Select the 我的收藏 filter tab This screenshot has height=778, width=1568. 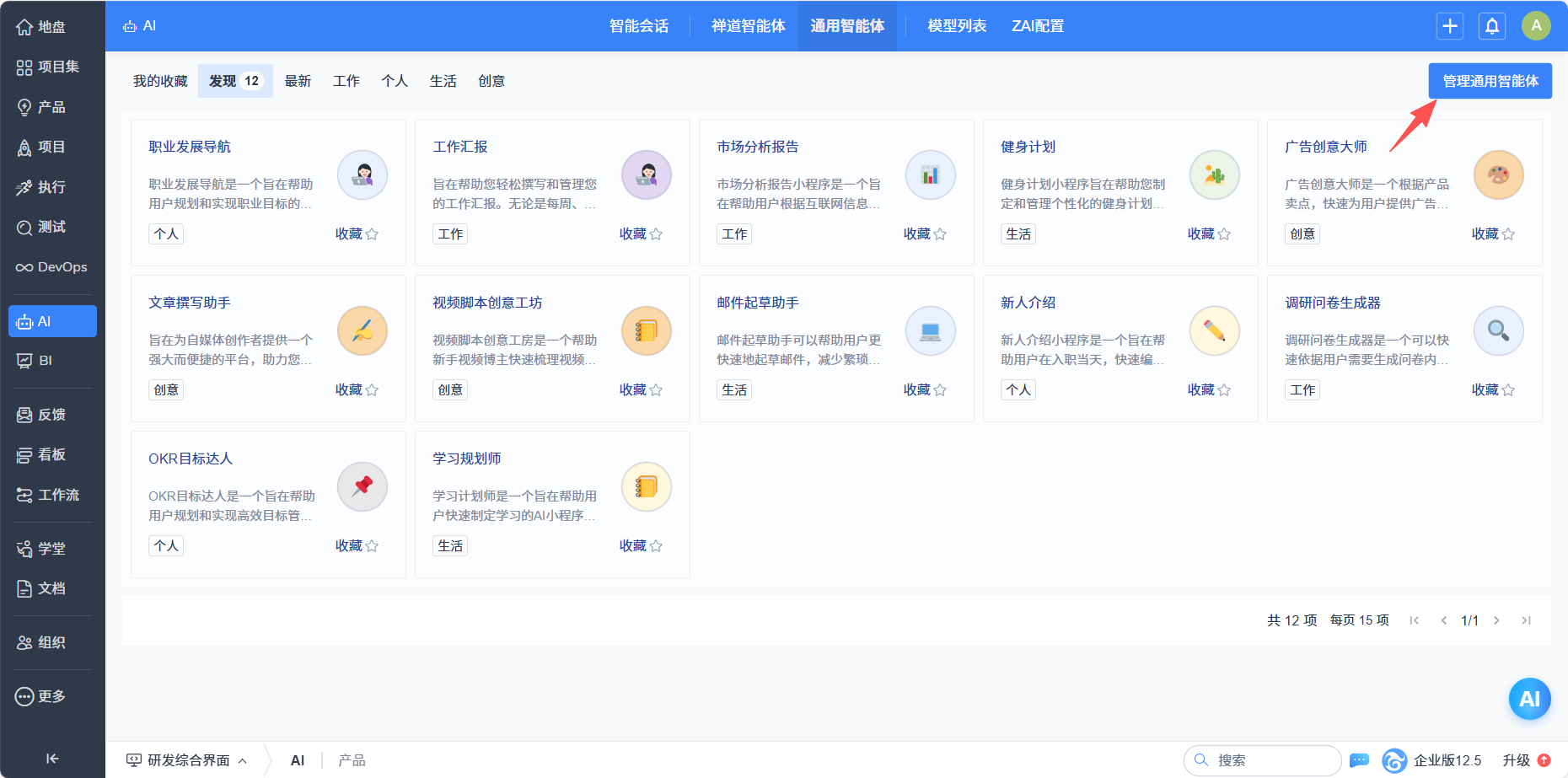point(160,81)
